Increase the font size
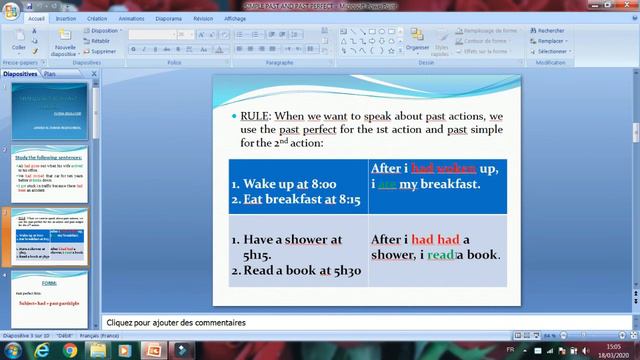 [x=201, y=35]
